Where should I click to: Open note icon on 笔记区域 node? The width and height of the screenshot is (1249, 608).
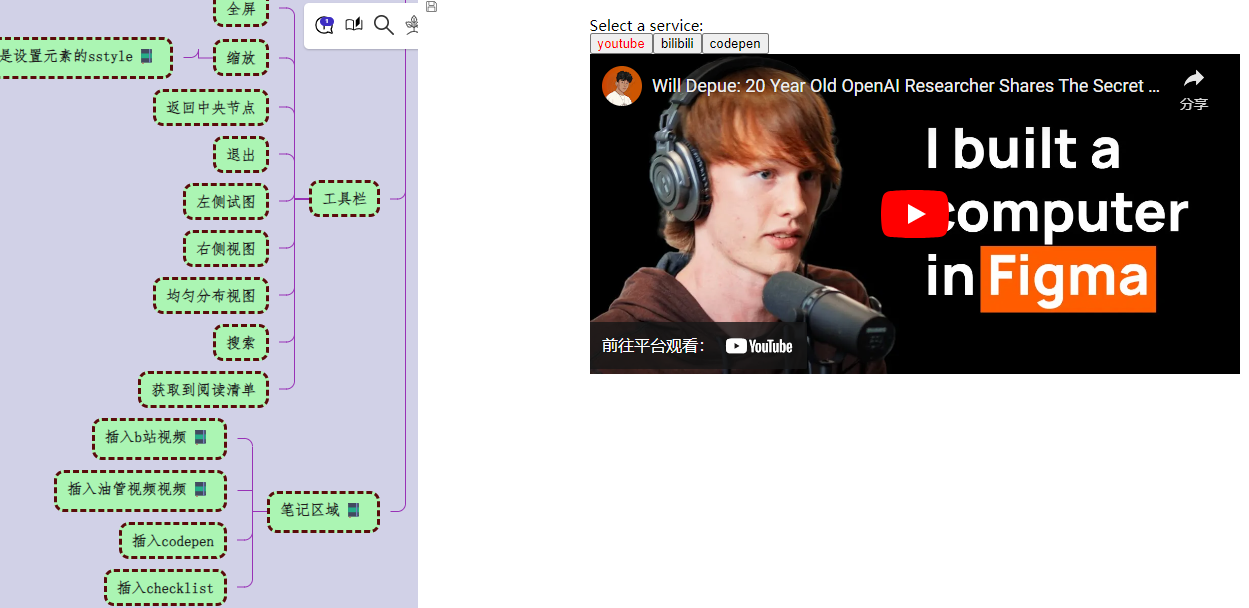[x=353, y=510]
